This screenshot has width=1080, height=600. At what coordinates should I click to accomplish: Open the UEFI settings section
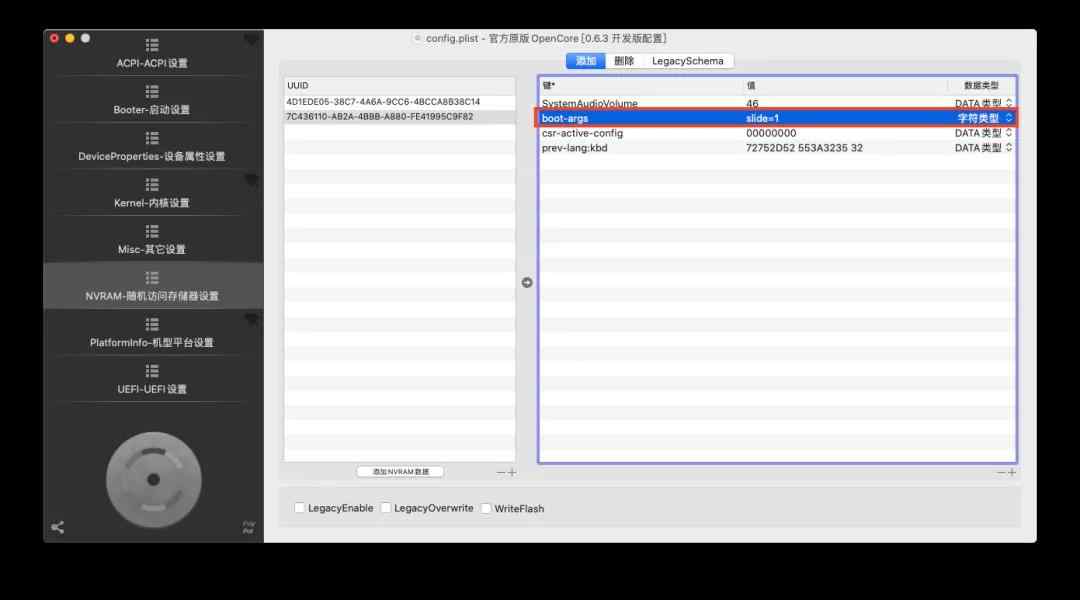coord(152,380)
